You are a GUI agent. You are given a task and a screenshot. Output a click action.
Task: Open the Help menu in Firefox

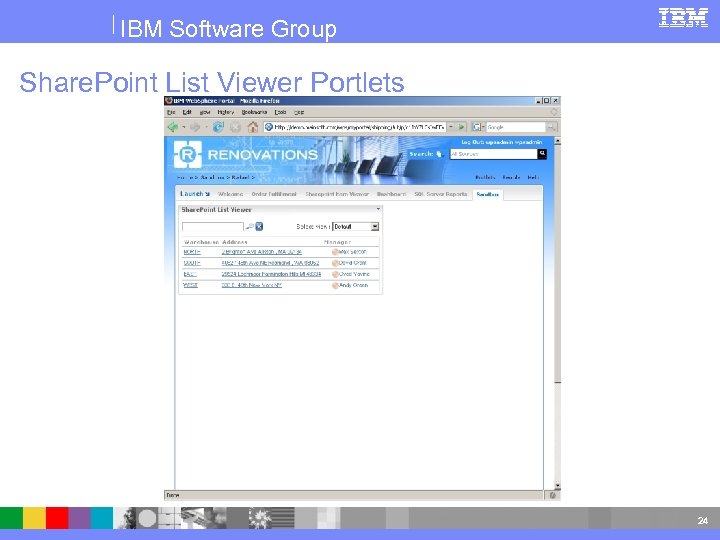pos(299,112)
